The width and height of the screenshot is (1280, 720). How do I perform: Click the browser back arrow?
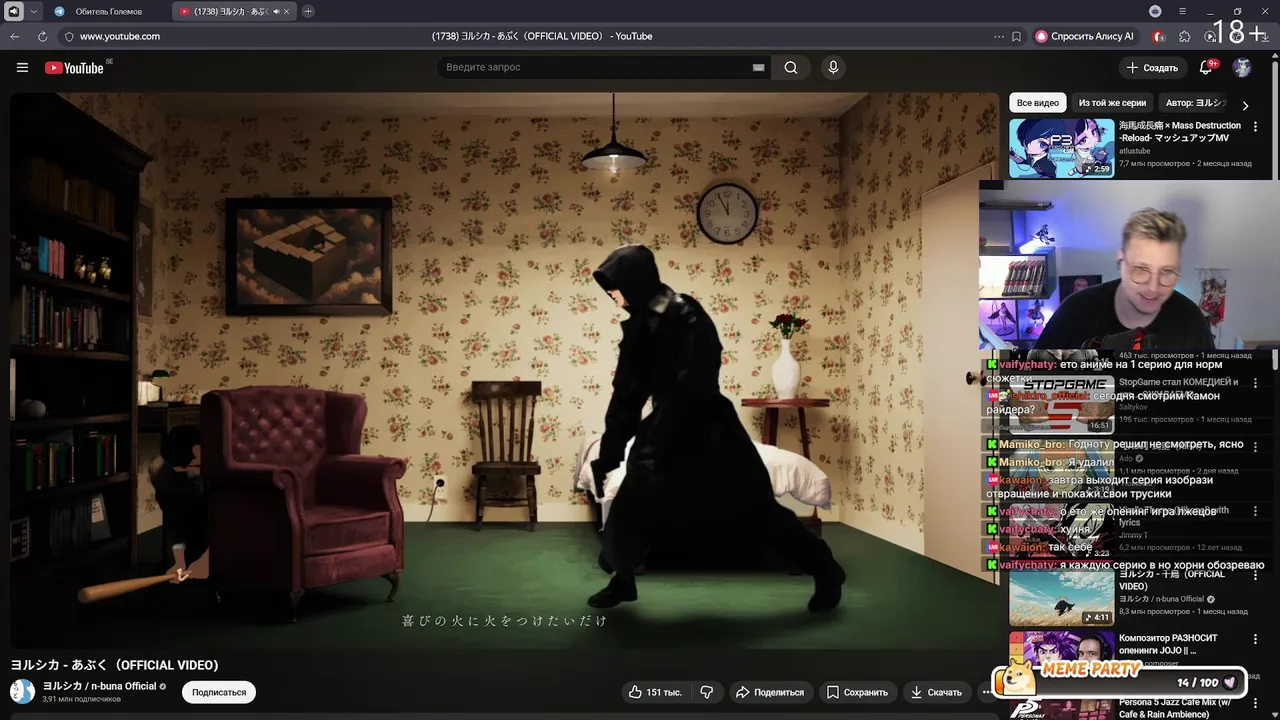pyautogui.click(x=15, y=36)
